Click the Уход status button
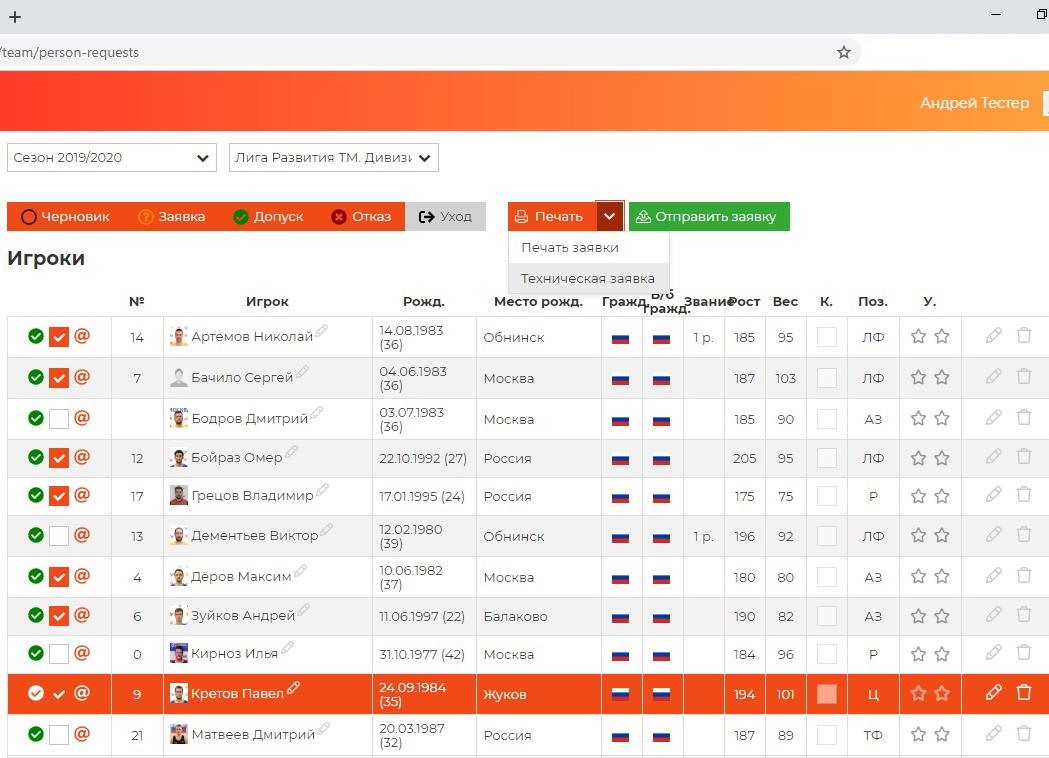Image resolution: width=1049 pixels, height=758 pixels. point(445,217)
